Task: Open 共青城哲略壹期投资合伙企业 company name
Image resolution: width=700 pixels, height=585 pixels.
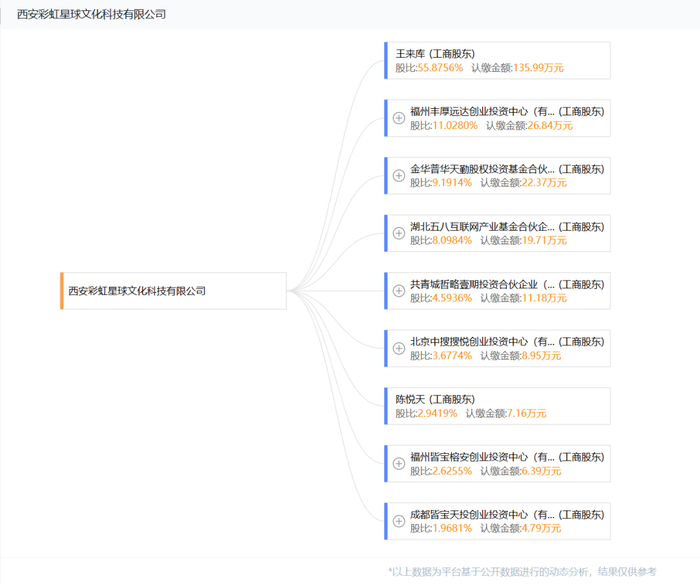Action: tap(483, 284)
